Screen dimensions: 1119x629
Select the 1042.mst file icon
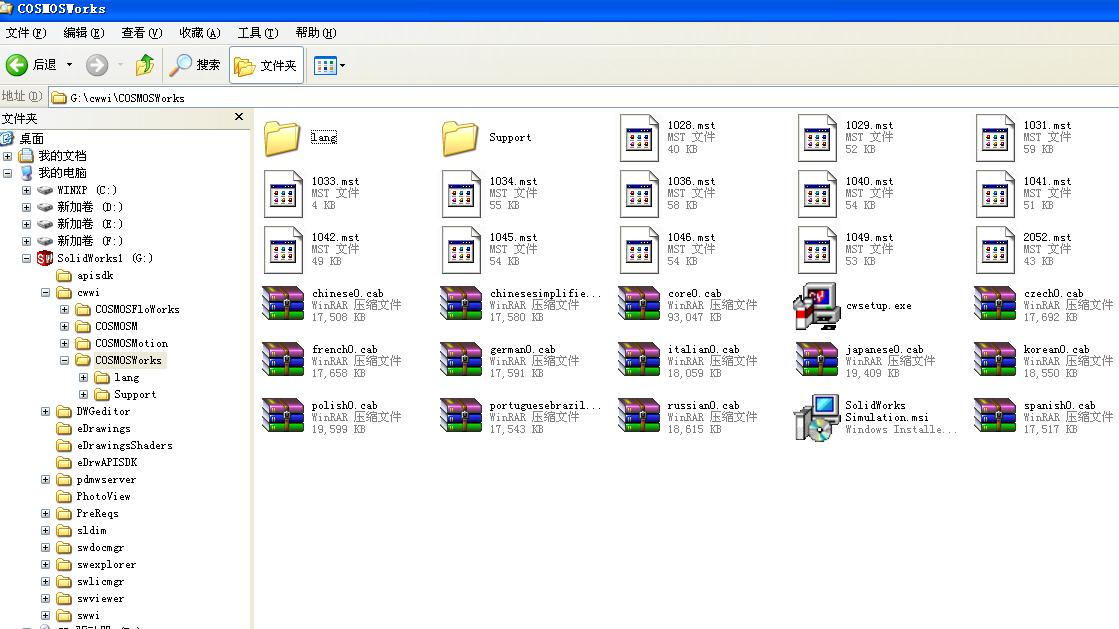[x=283, y=250]
